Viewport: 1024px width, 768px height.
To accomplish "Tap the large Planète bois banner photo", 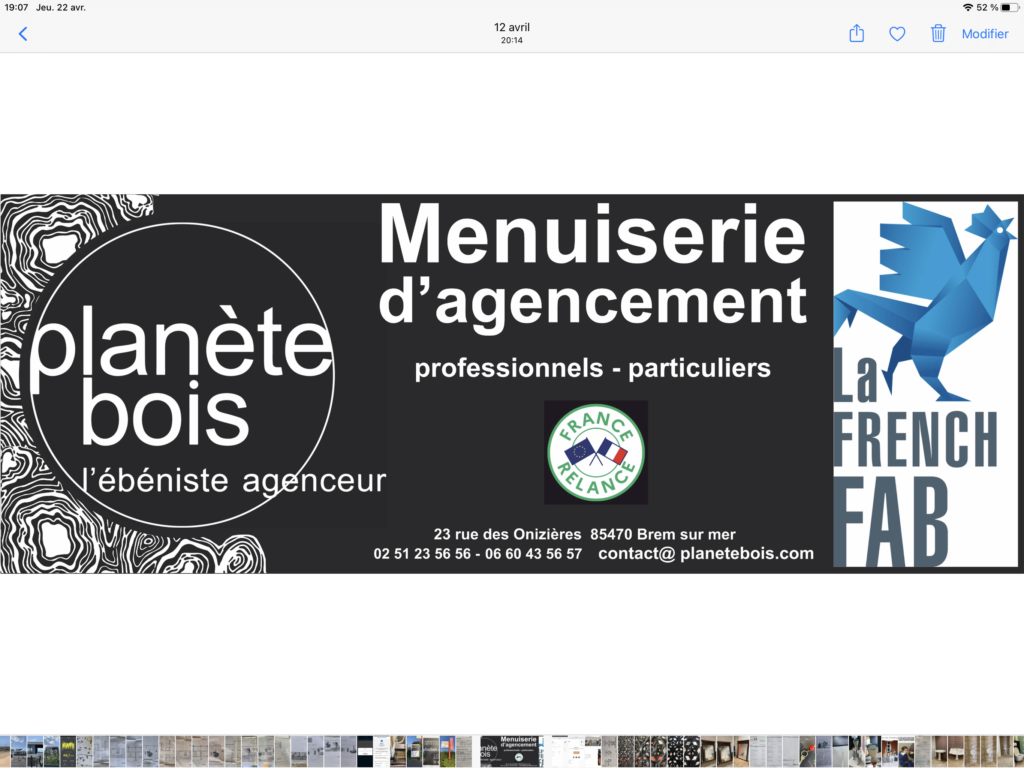I will point(512,384).
